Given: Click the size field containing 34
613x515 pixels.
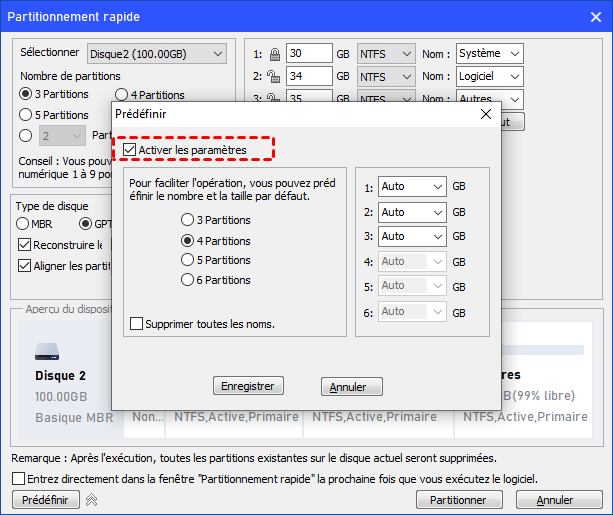Looking at the screenshot, I should click(309, 76).
